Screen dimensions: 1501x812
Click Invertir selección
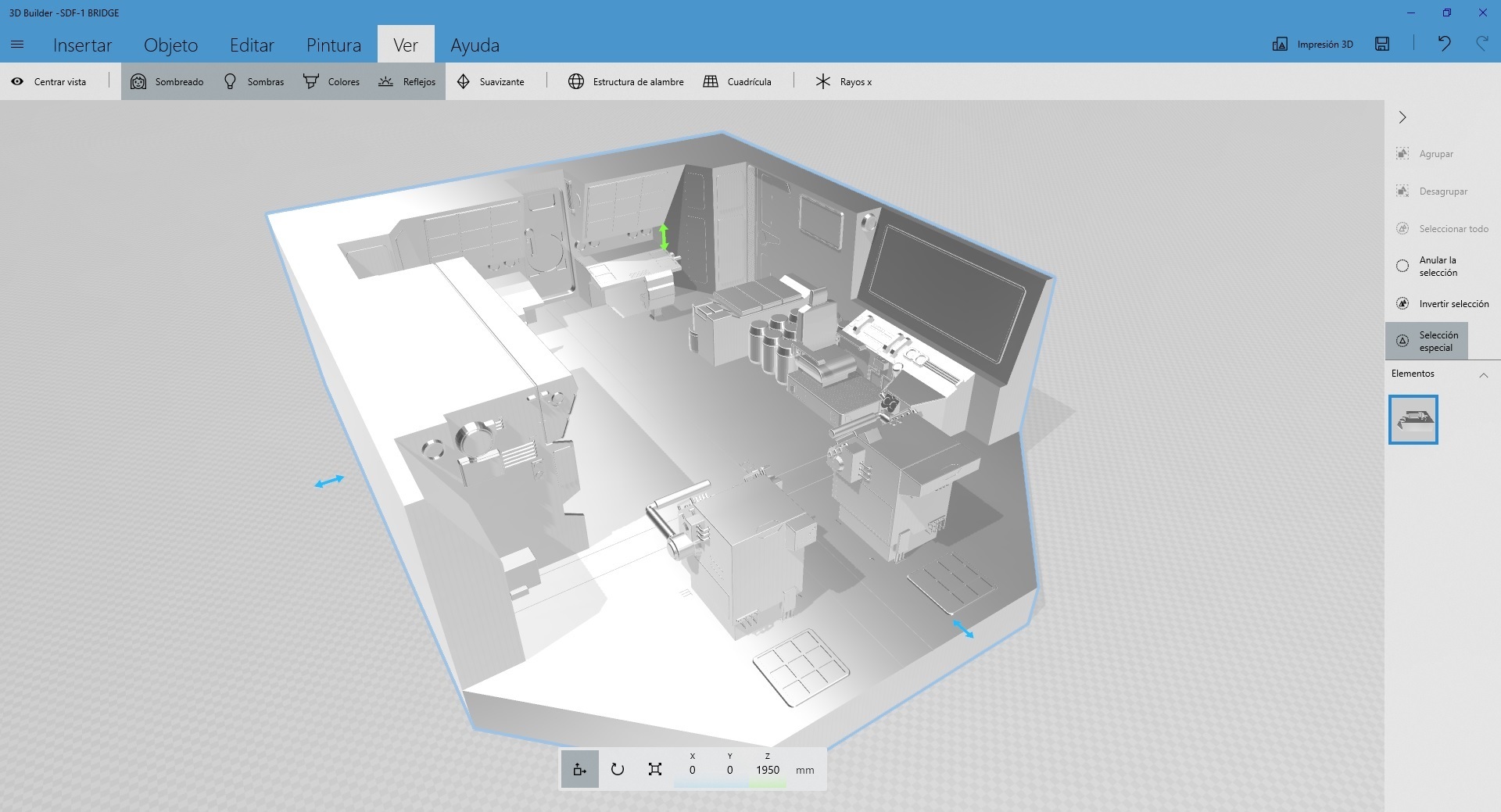tap(1442, 304)
